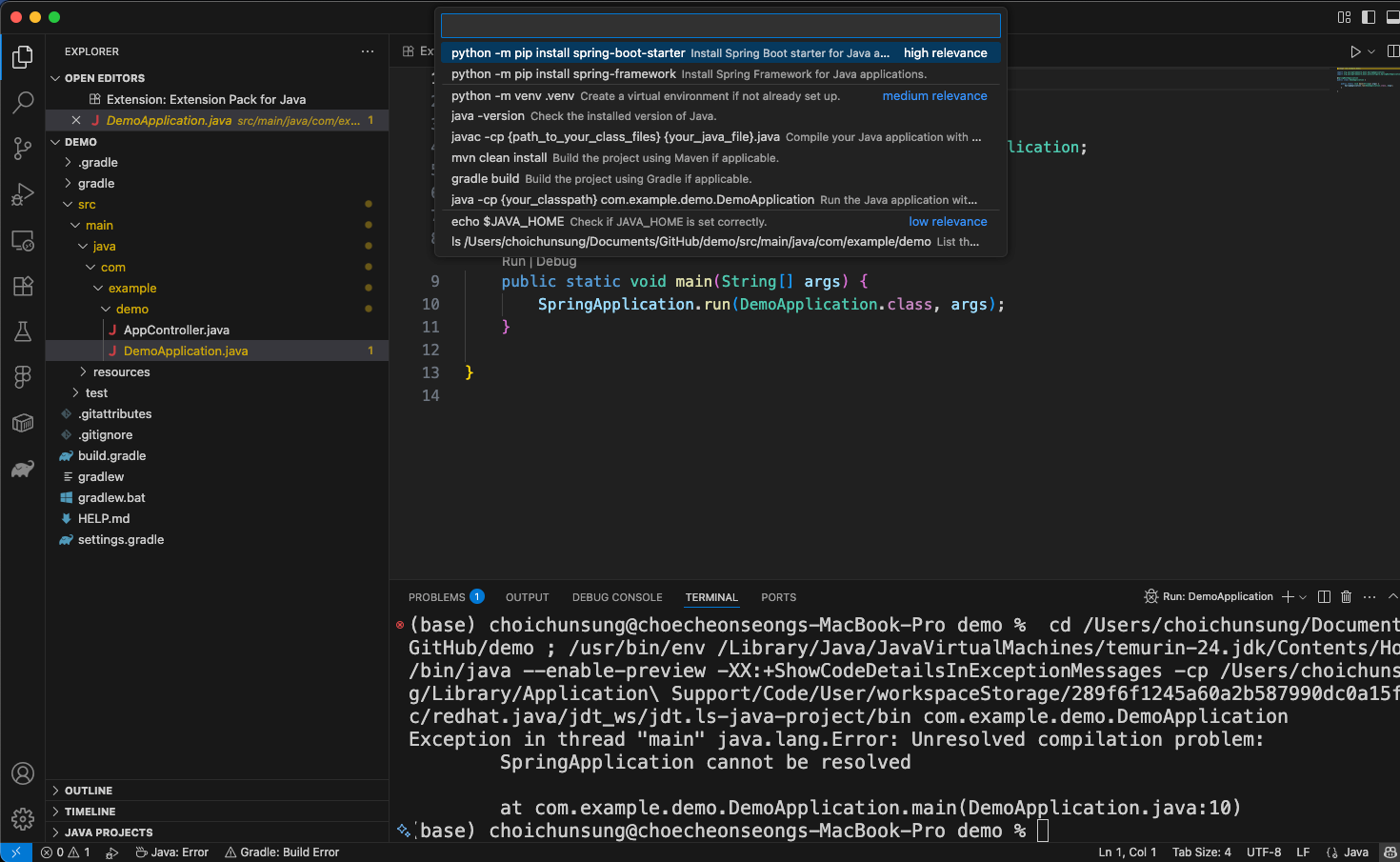Viewport: 1400px width, 862px height.
Task: Open the Containers view icon
Action: click(23, 423)
